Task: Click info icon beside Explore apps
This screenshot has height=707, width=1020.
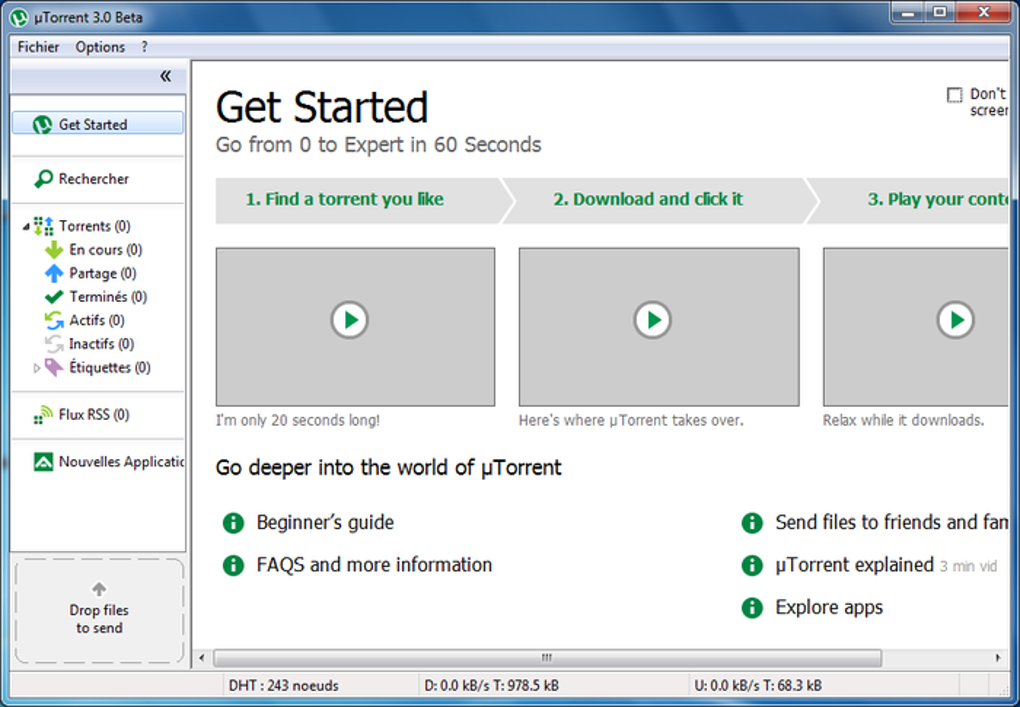Action: [752, 607]
